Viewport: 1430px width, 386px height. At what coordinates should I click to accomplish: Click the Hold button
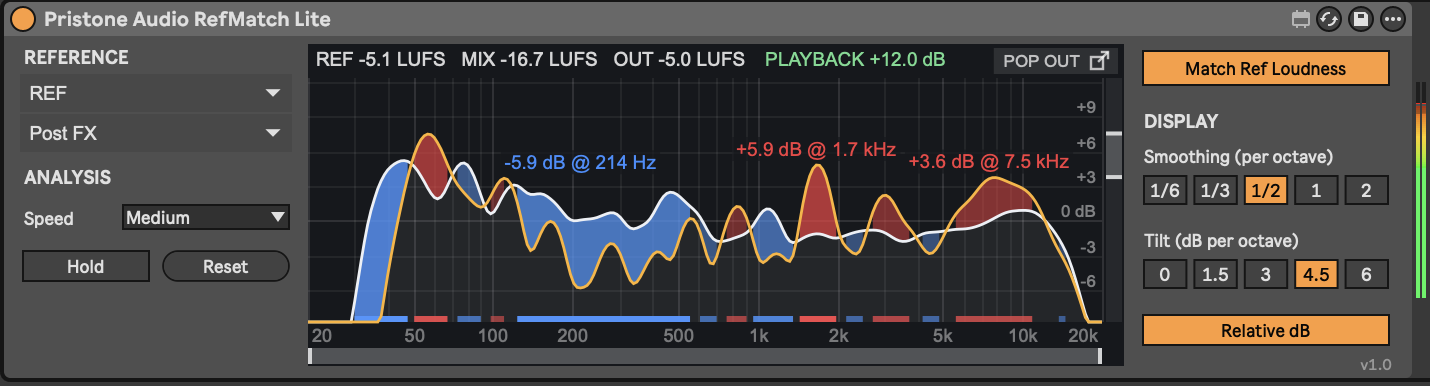click(86, 267)
